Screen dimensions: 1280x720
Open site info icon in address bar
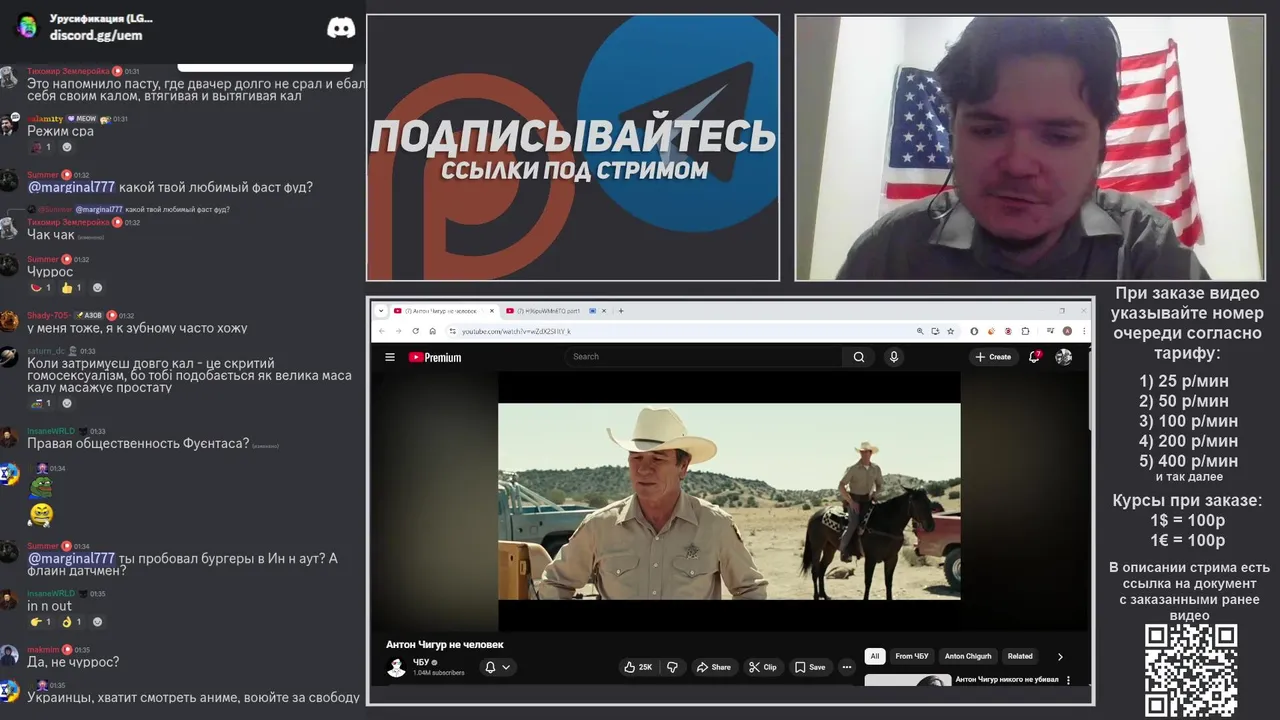pos(452,331)
